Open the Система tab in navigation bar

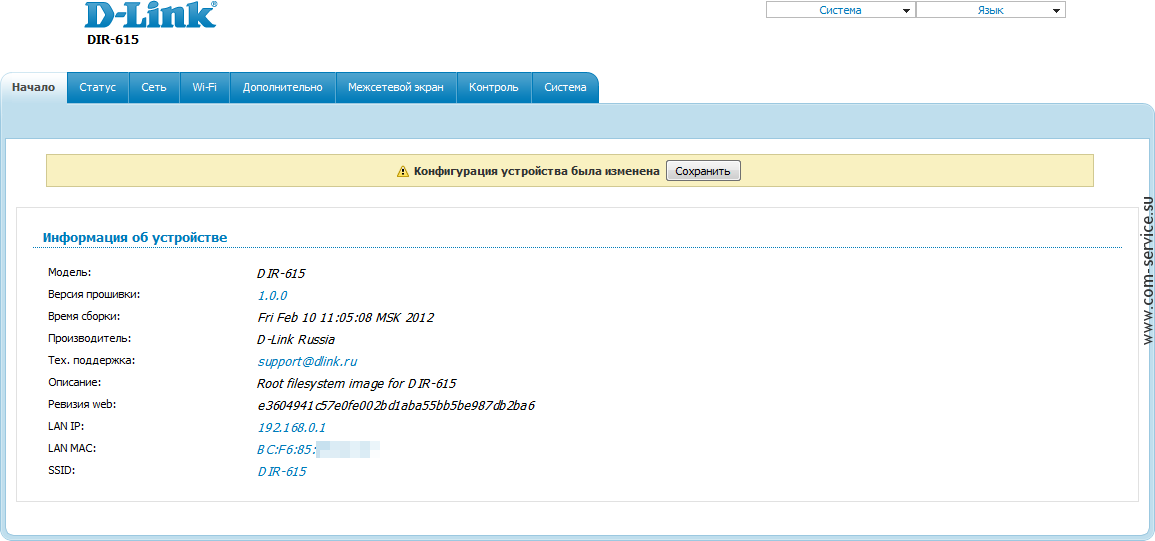[x=566, y=87]
